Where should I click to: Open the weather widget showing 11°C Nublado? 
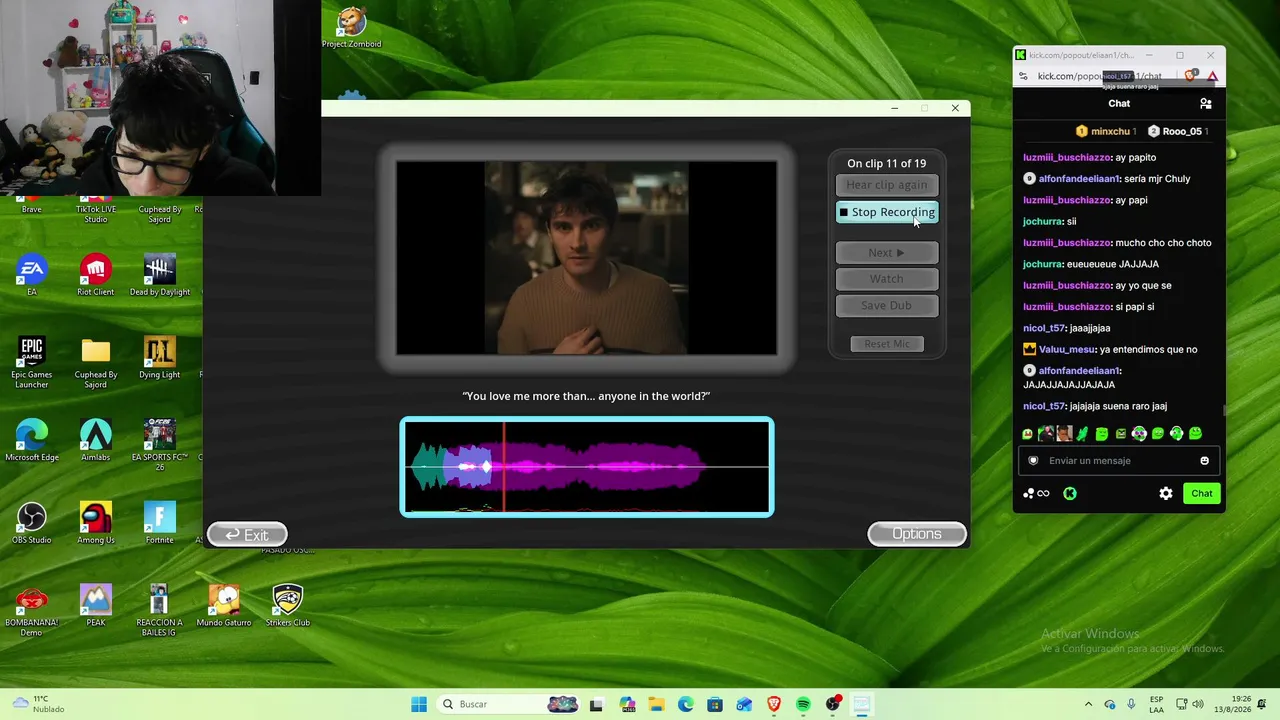click(x=38, y=704)
